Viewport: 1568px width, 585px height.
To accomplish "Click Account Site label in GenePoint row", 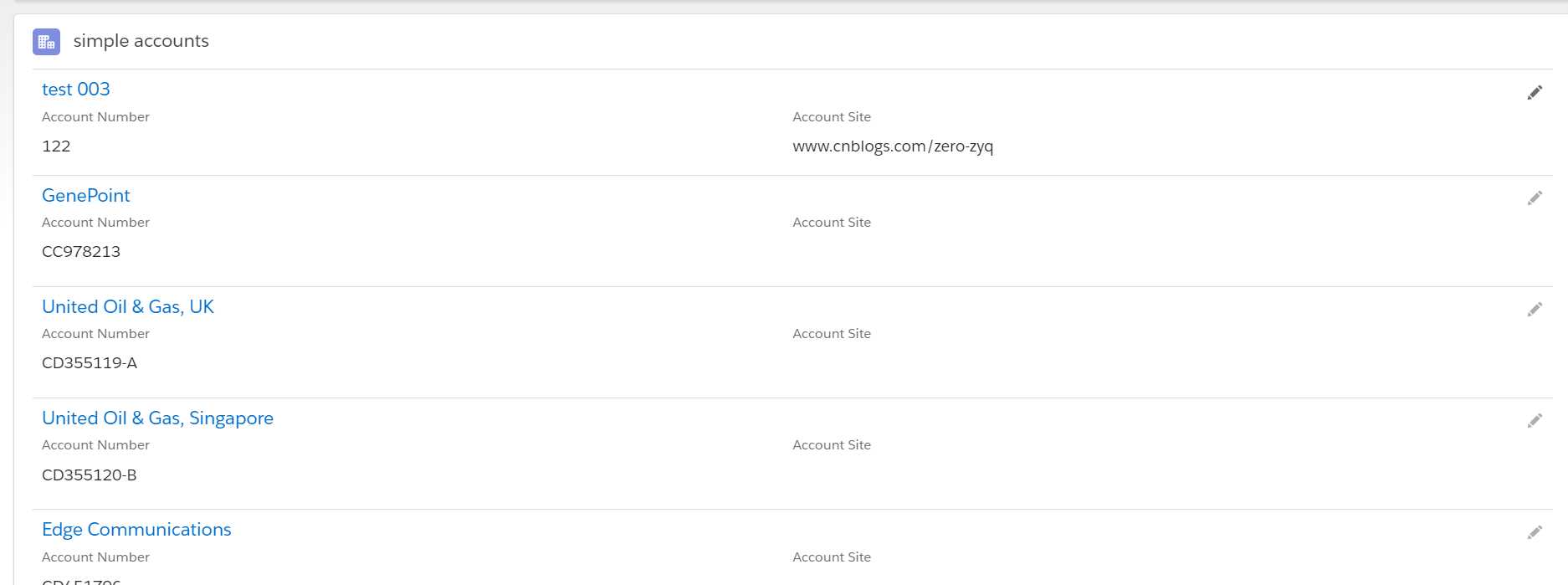I will (x=832, y=223).
